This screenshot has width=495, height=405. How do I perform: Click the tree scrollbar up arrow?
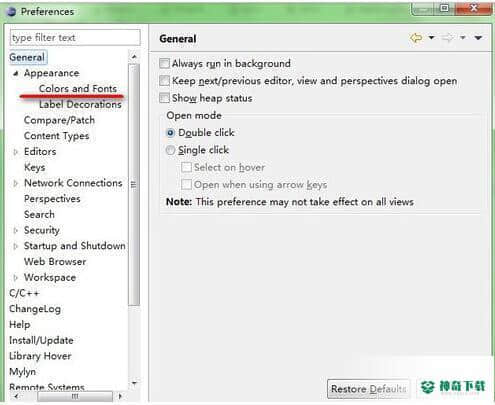coord(134,57)
